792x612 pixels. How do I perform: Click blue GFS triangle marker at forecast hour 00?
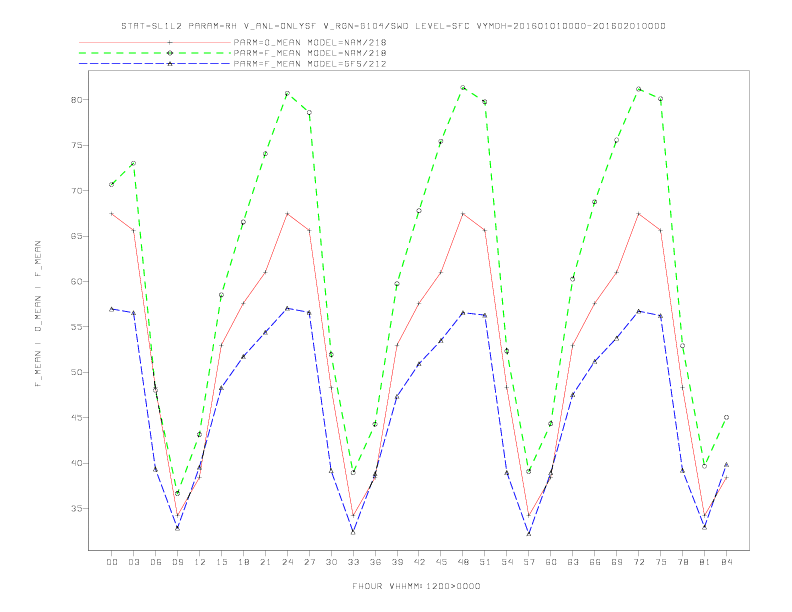click(112, 309)
